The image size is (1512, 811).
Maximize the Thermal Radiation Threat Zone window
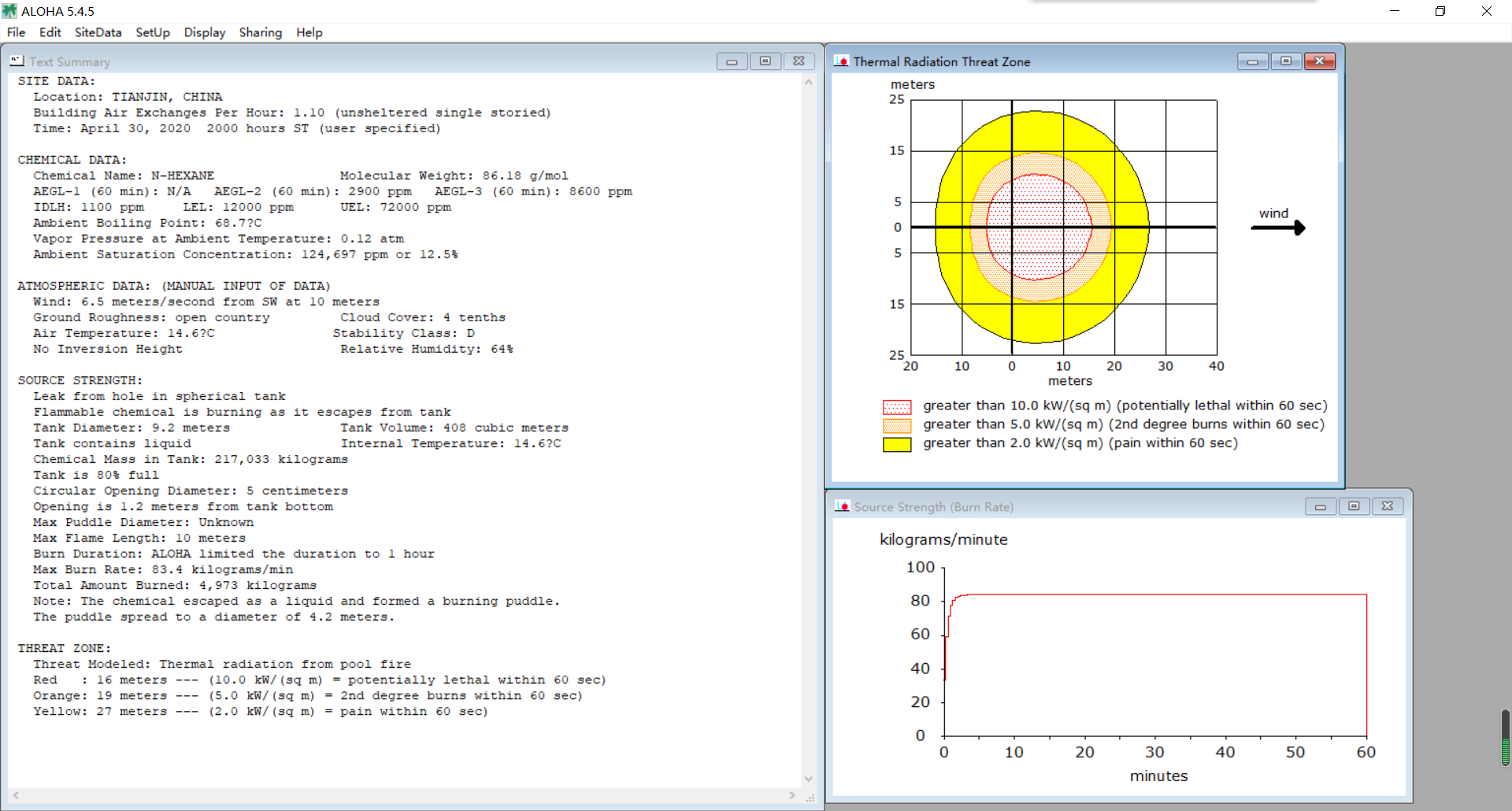tap(1286, 61)
